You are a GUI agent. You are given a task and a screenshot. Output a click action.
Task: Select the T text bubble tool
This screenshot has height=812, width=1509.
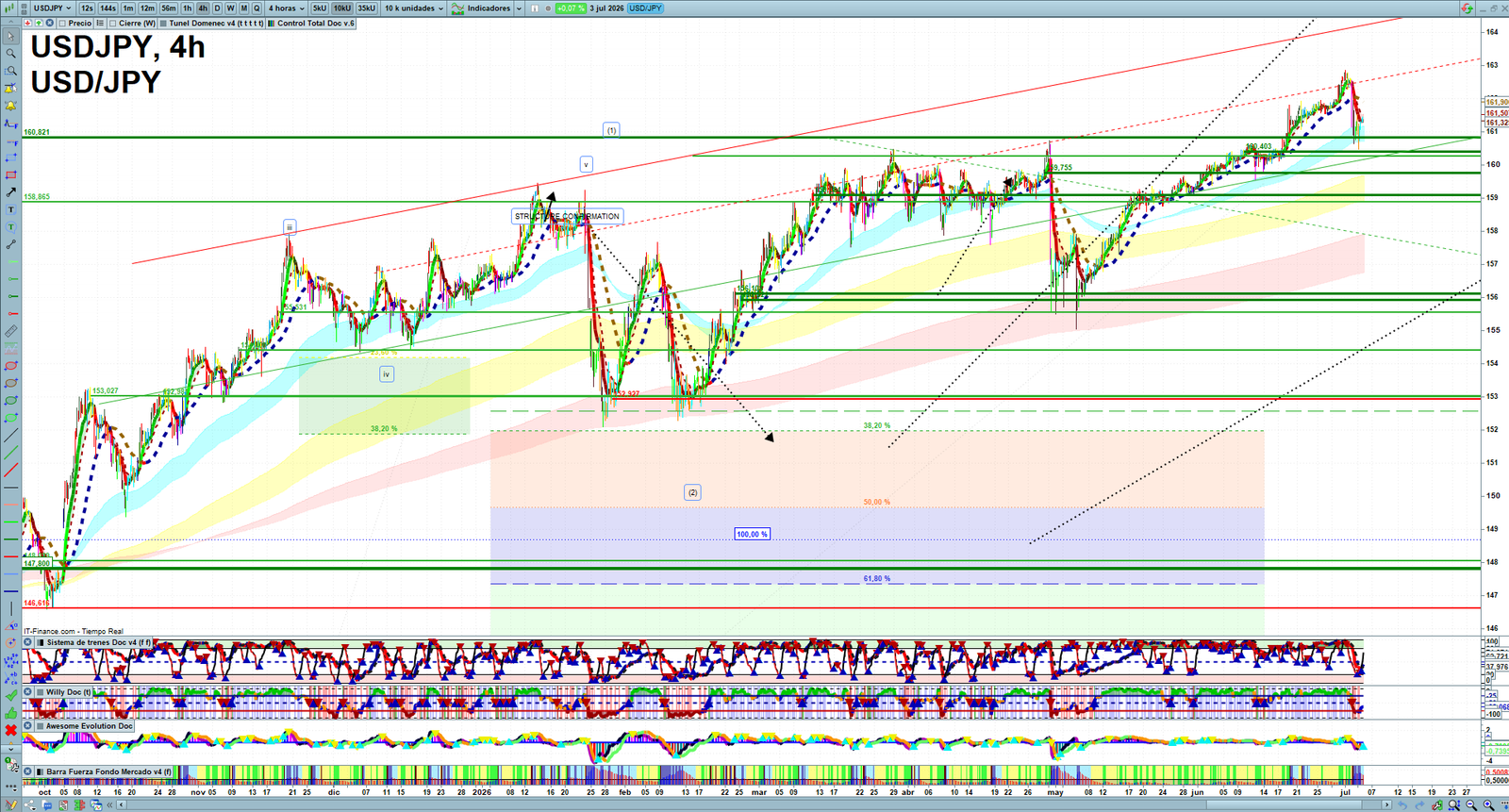tap(10, 226)
